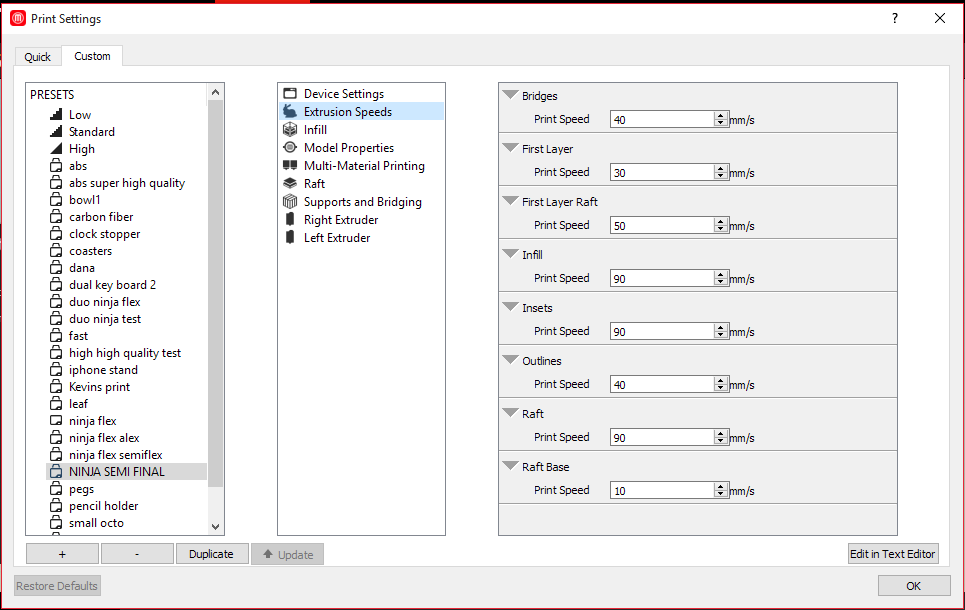This screenshot has height=610, width=965.
Task: Switch to the Quick tab
Action: click(x=38, y=57)
